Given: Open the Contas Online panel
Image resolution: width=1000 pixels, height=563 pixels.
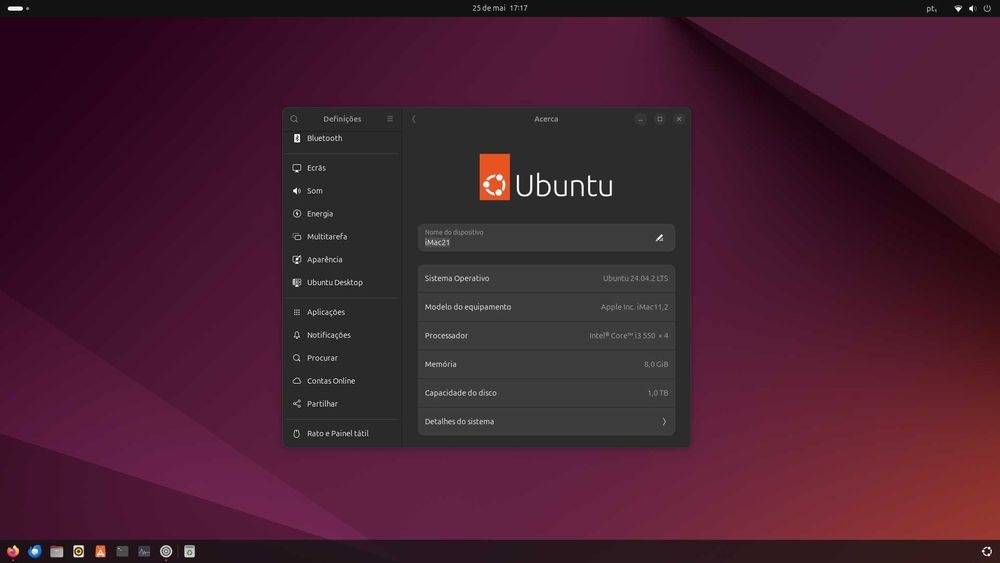Looking at the screenshot, I should [342, 381].
